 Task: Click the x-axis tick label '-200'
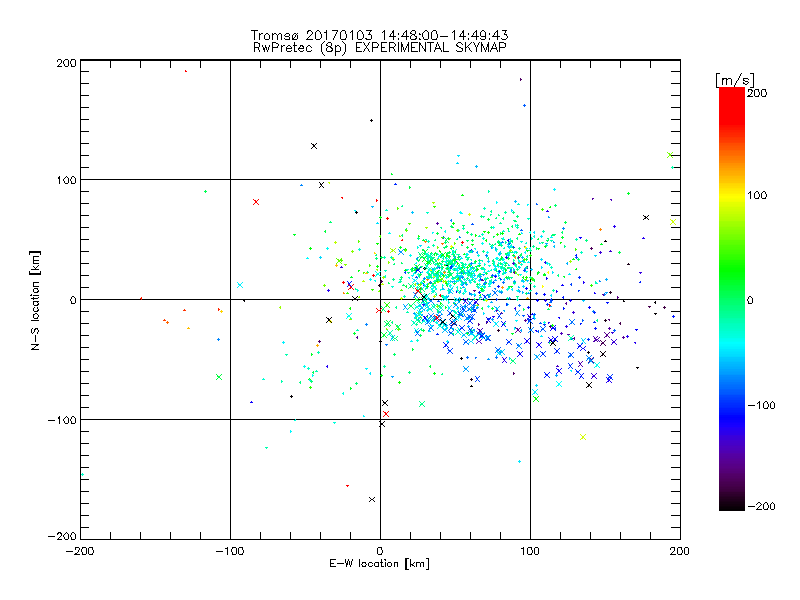coord(80,551)
